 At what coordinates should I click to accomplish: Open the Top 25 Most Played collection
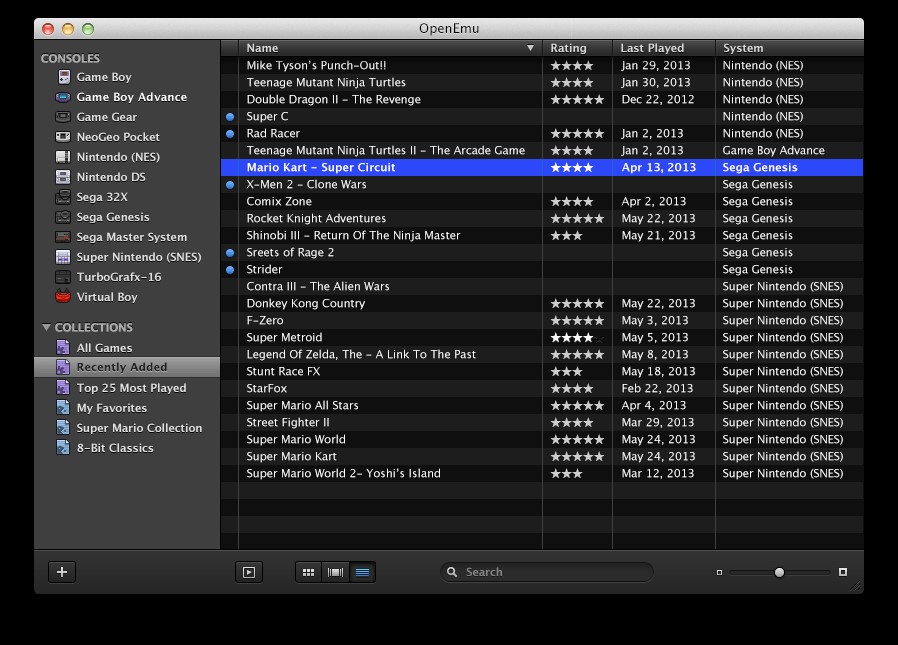(x=131, y=388)
